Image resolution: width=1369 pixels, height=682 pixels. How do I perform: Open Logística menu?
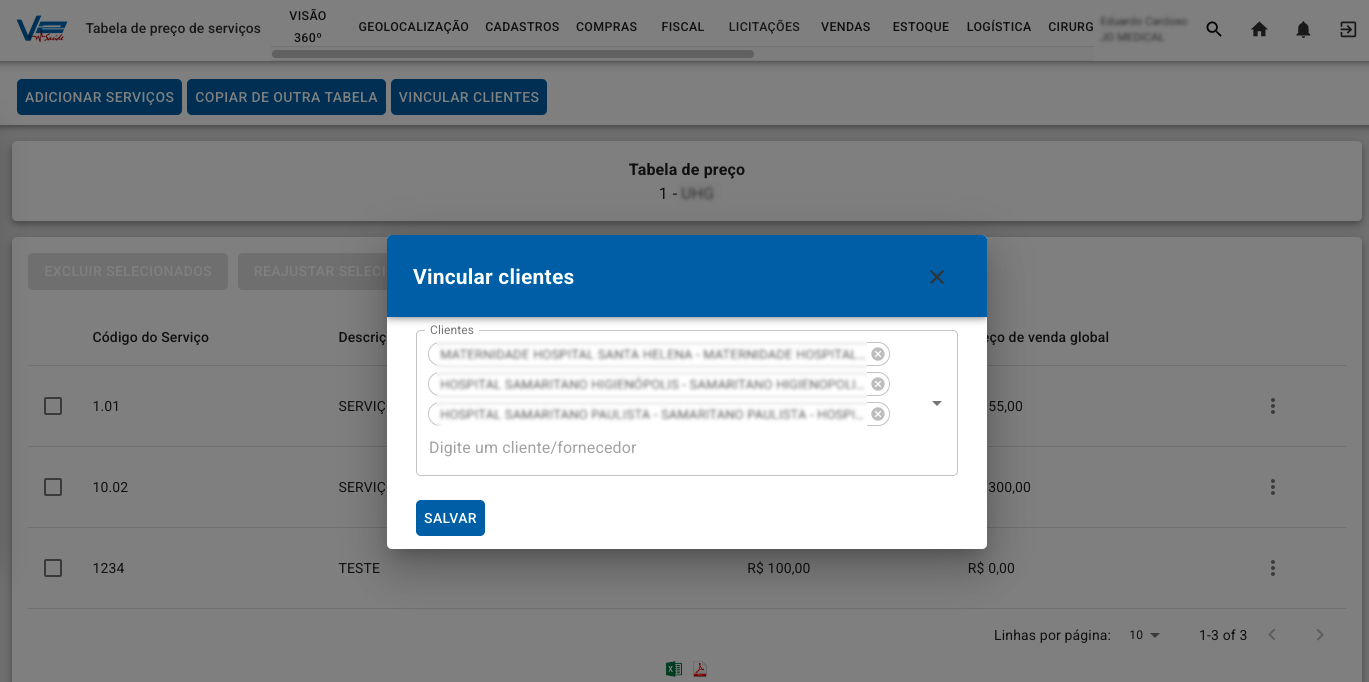999,27
